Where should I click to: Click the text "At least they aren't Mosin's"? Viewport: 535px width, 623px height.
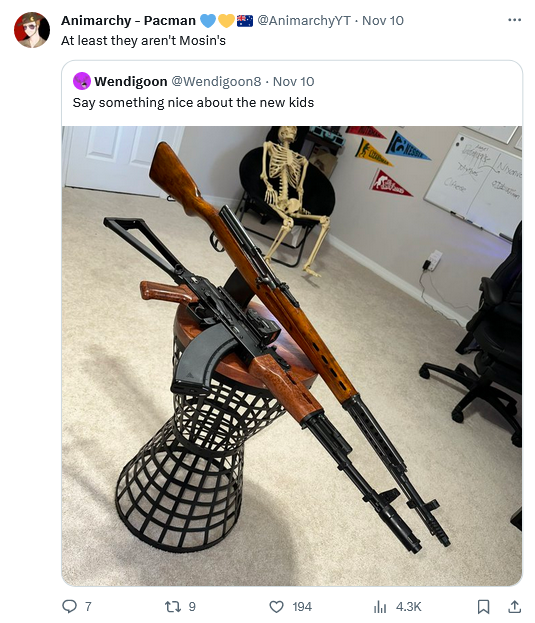click(x=143, y=41)
